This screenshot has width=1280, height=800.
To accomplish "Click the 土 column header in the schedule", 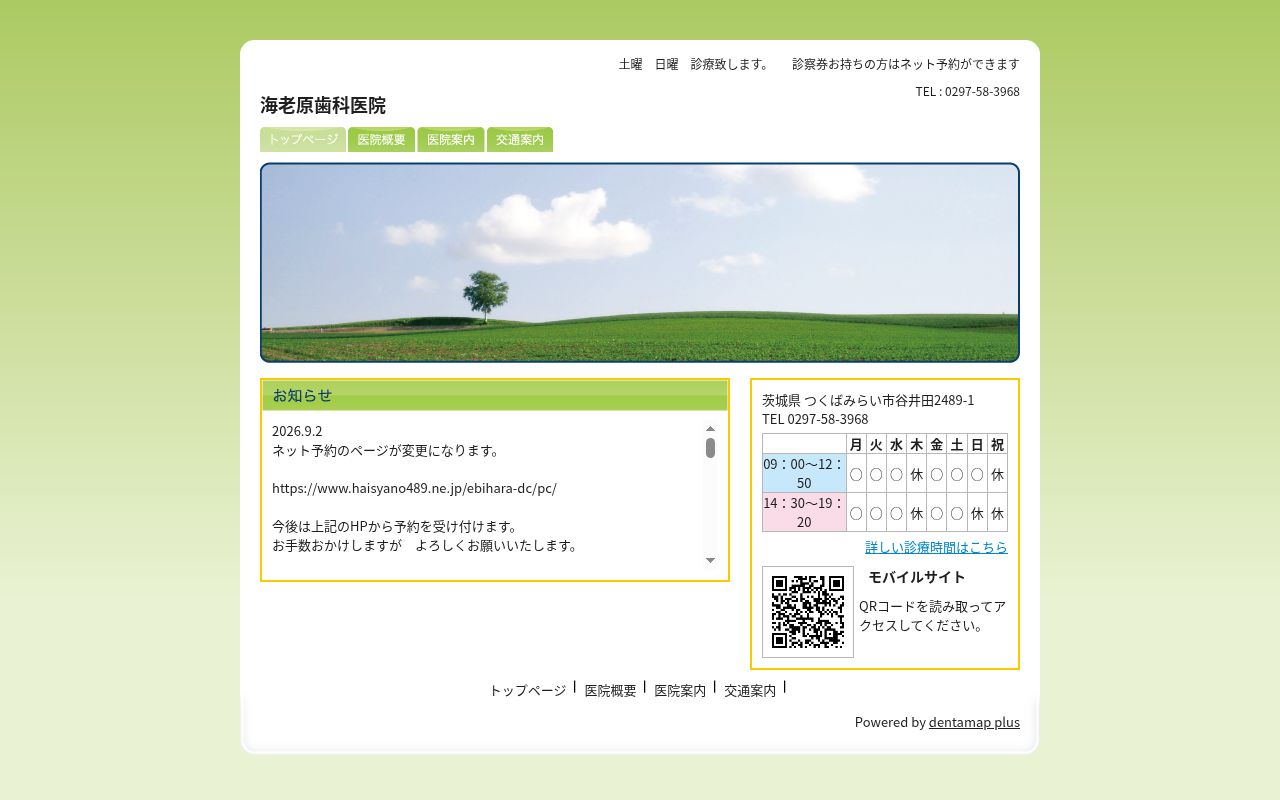I will click(x=957, y=444).
